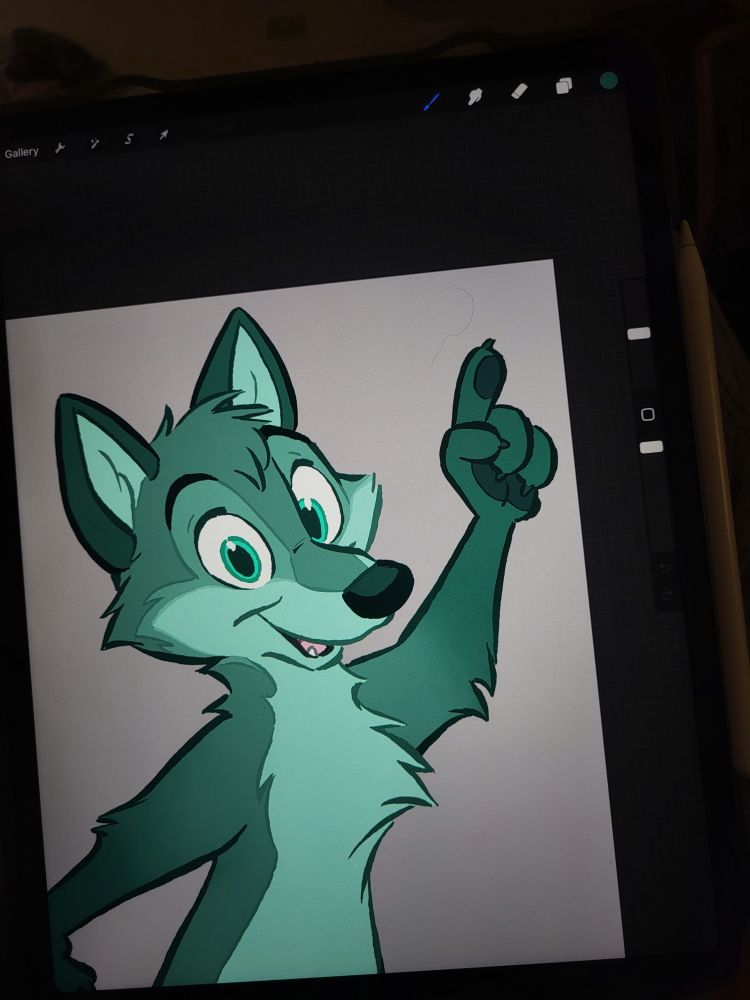Image resolution: width=750 pixels, height=1000 pixels.
Task: Open the Actions wrench menu
Action: (x=60, y=148)
